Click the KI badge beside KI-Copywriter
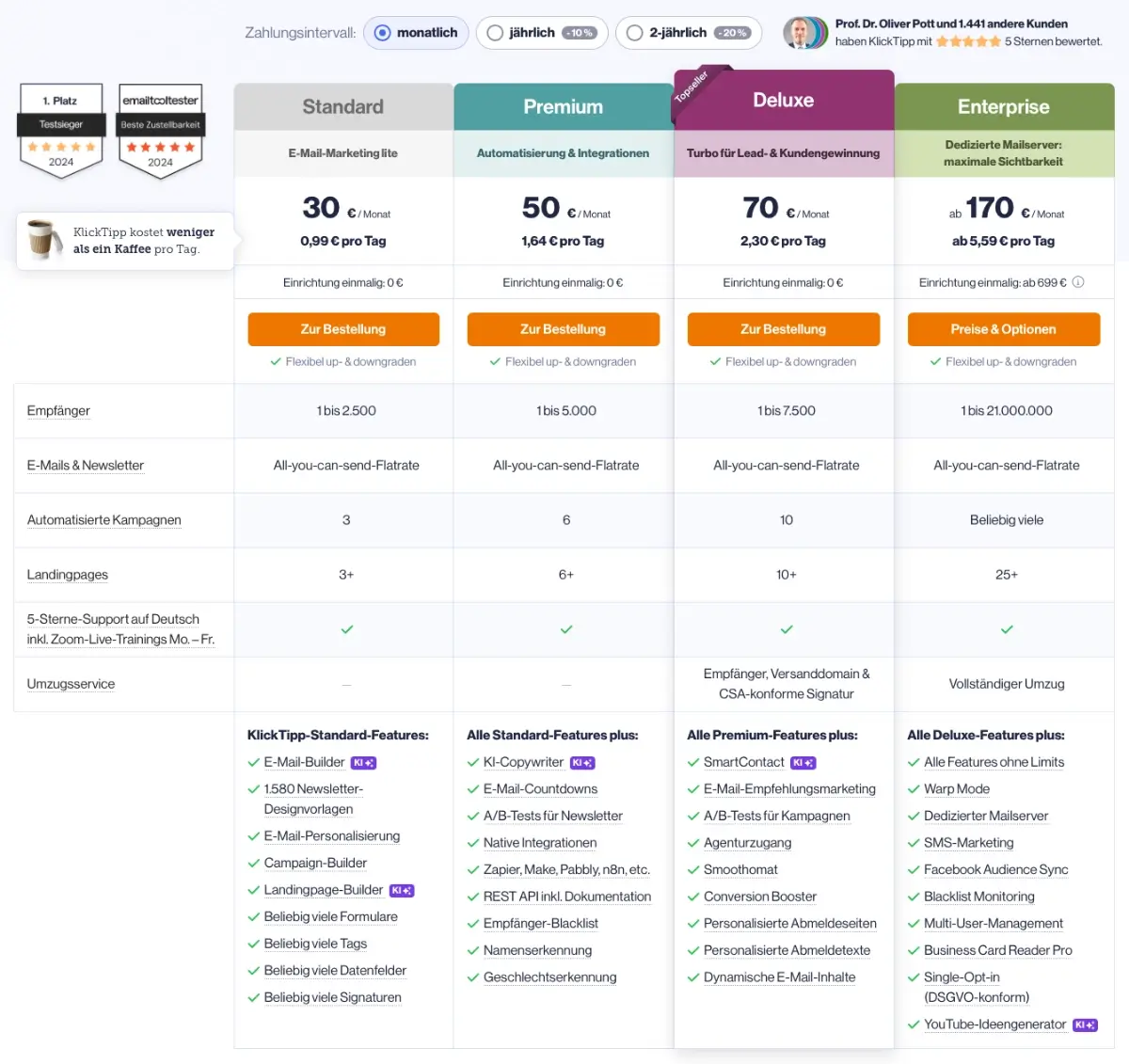The width and height of the screenshot is (1129, 1064). 582,763
